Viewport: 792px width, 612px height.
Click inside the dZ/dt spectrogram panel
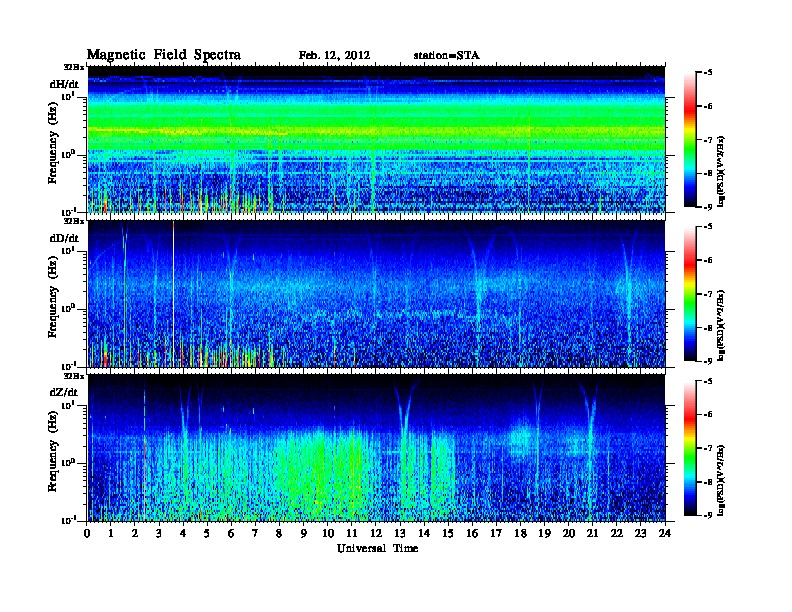(x=376, y=448)
